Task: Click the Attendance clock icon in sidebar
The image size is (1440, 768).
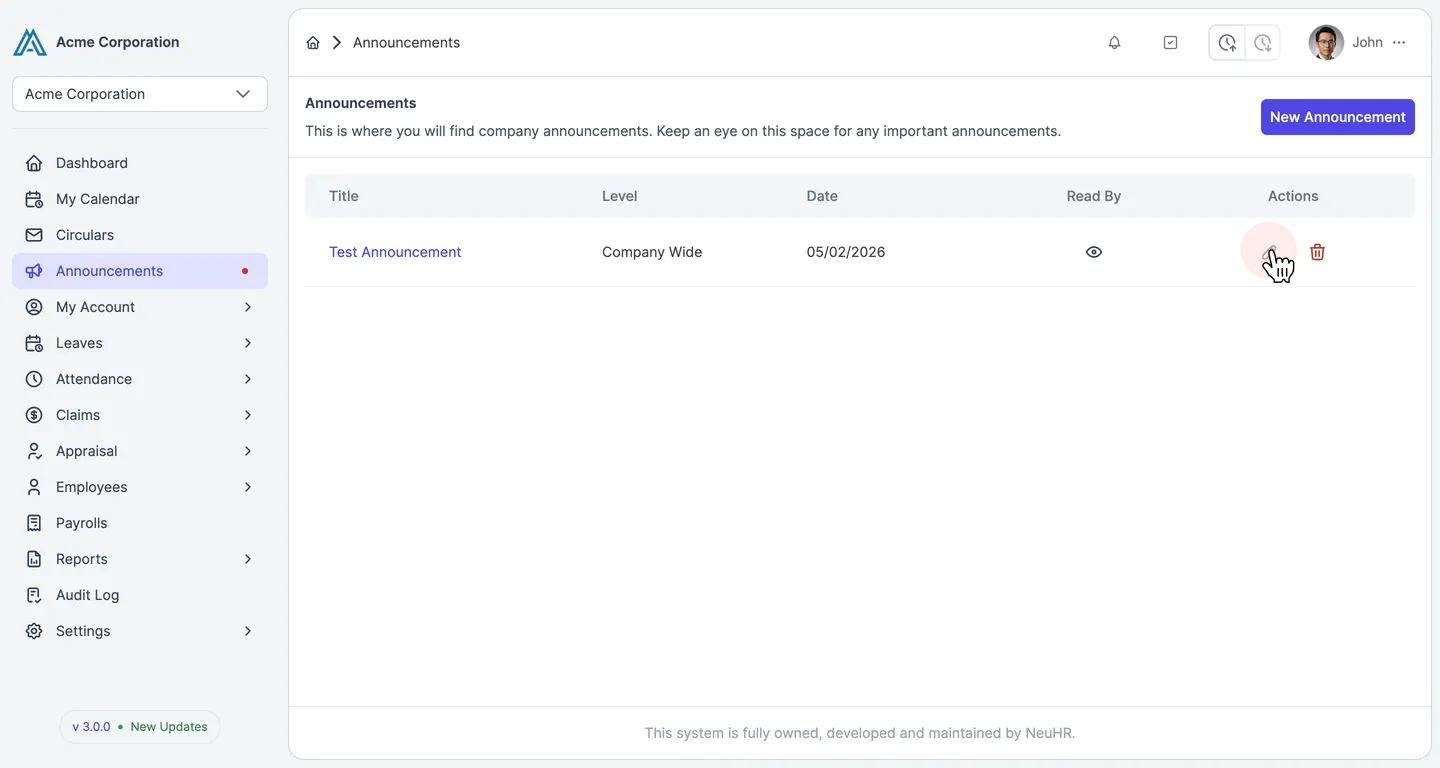Action: point(34,379)
